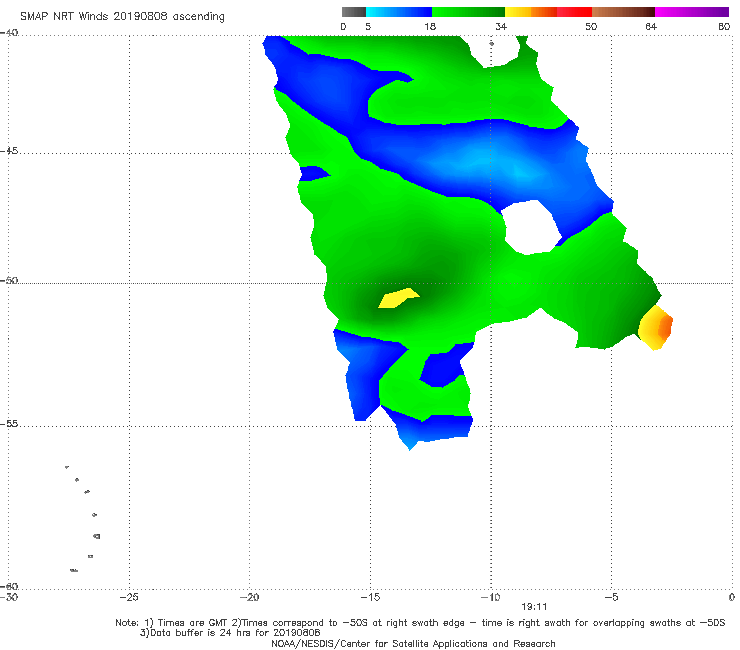Click the title text 'SMAP NRT Winds 20190808 ascending'
The image size is (740, 650).
pyautogui.click(x=122, y=16)
